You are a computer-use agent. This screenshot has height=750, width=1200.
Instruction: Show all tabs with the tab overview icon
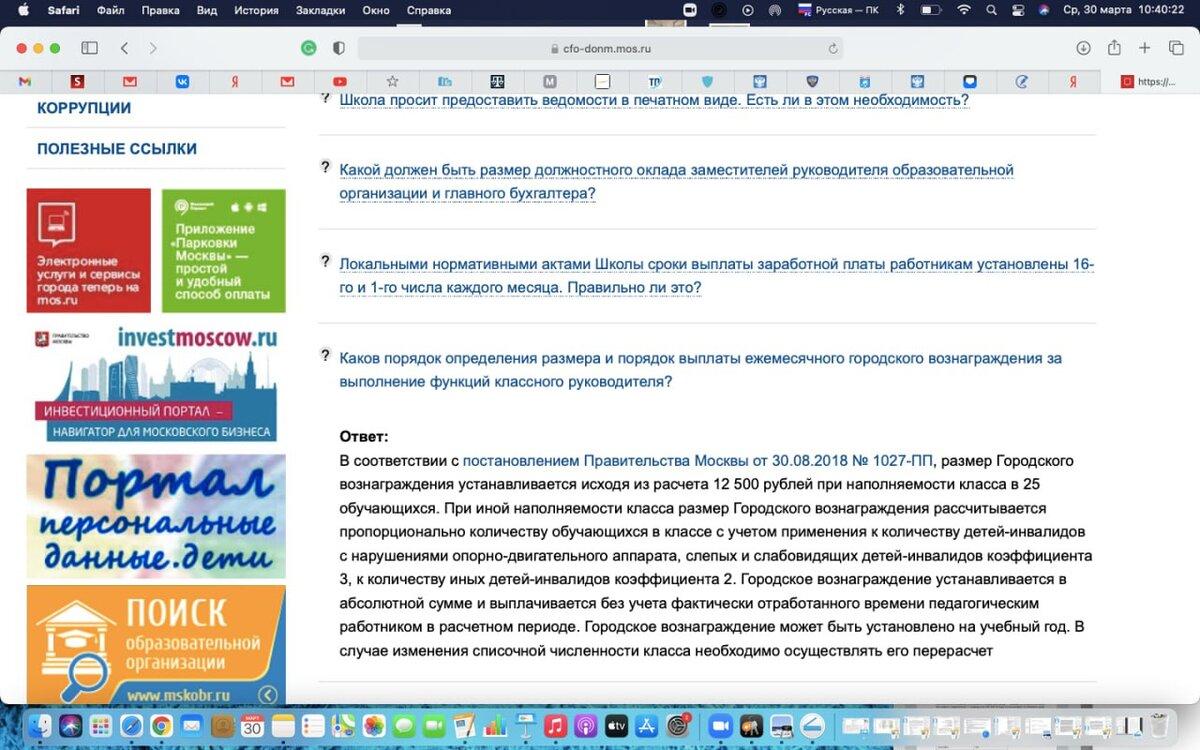click(x=1177, y=47)
